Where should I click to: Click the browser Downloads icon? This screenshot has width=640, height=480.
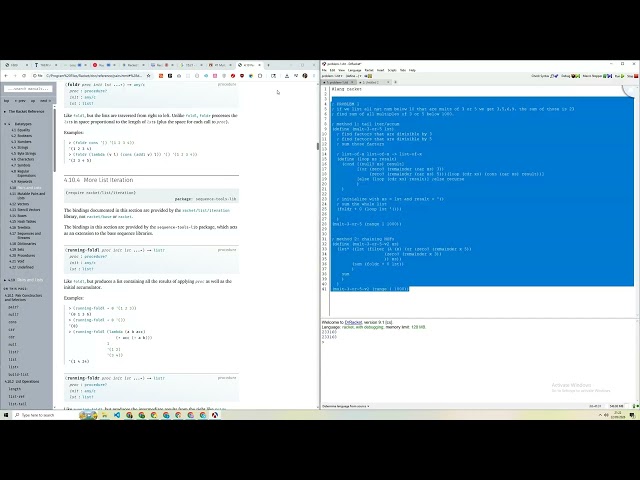287,76
